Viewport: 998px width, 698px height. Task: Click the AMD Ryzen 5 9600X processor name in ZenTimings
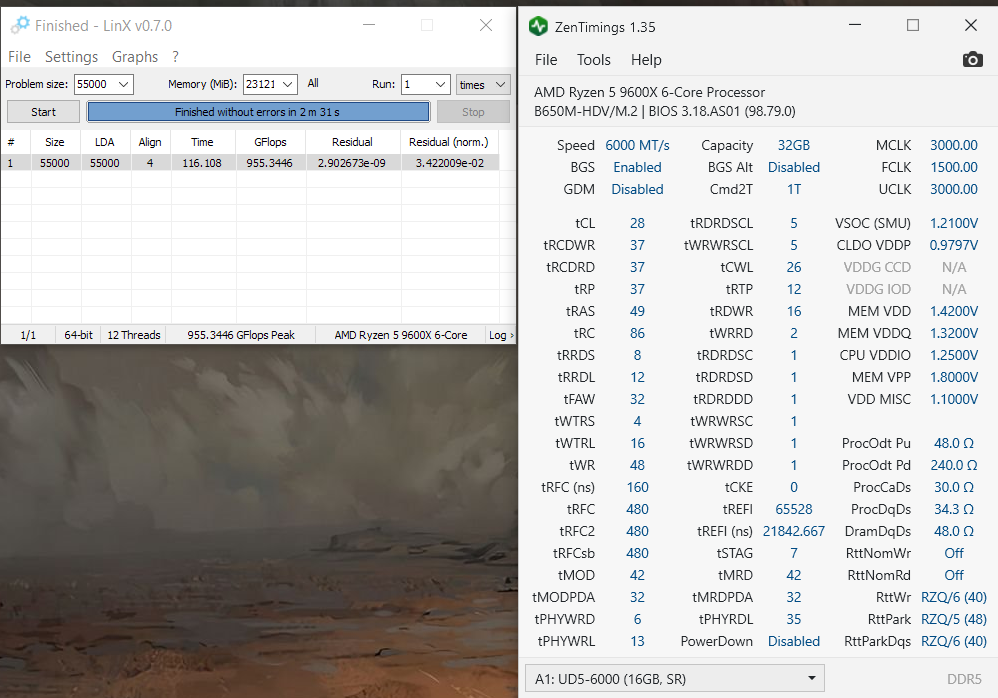coord(649,92)
